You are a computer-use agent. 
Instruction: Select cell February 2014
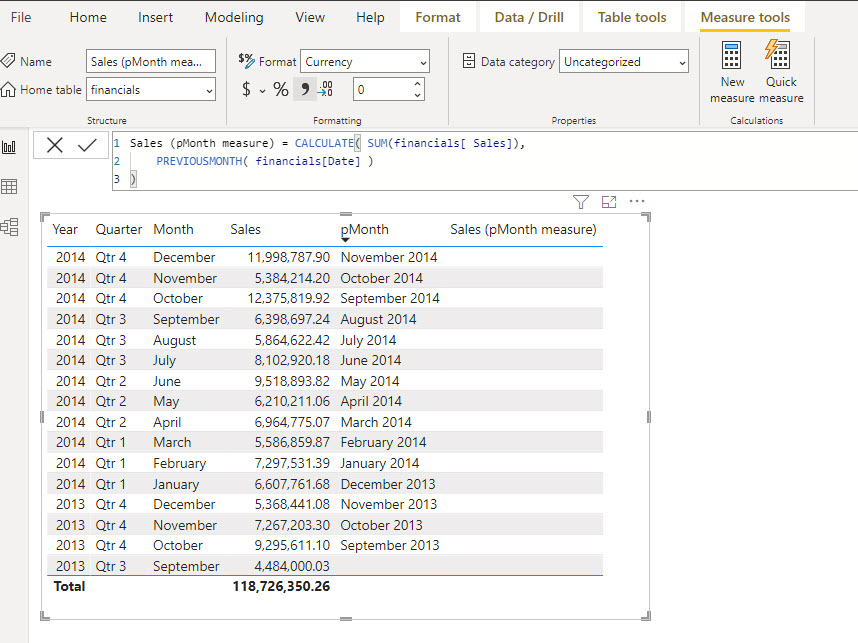click(x=383, y=442)
